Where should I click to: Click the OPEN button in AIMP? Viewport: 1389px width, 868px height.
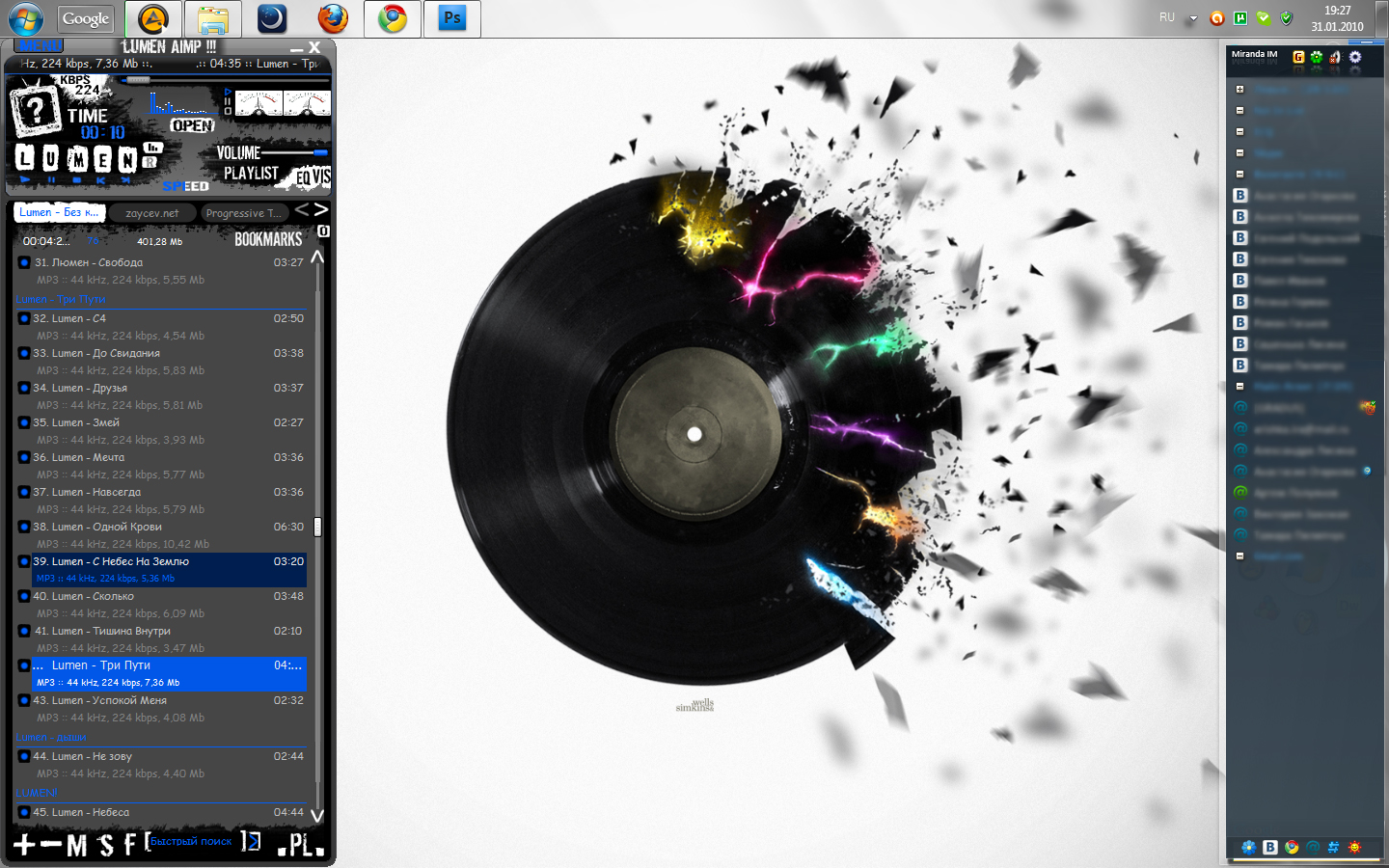[x=192, y=125]
